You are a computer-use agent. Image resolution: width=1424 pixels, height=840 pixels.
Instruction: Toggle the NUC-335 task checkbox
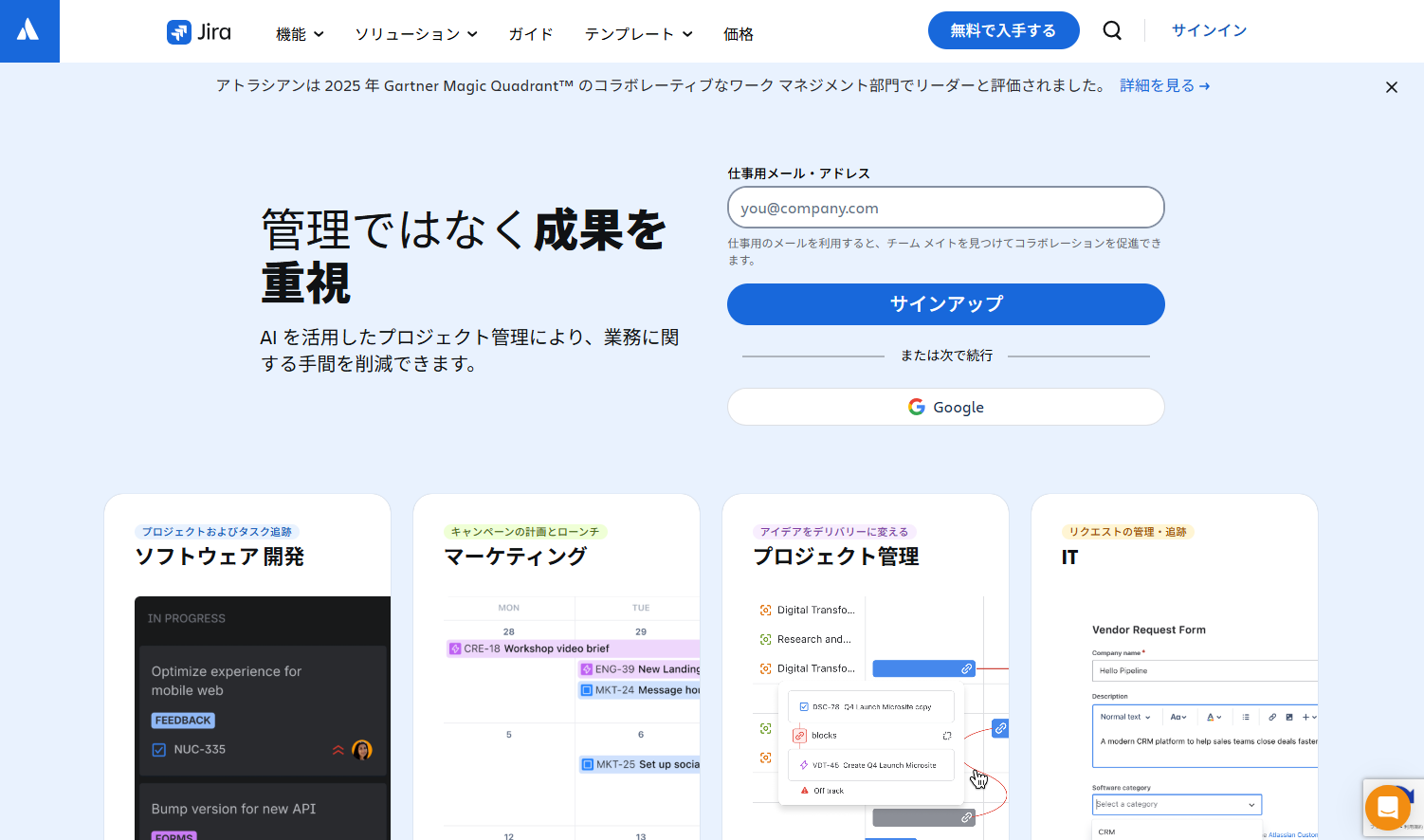(x=157, y=748)
